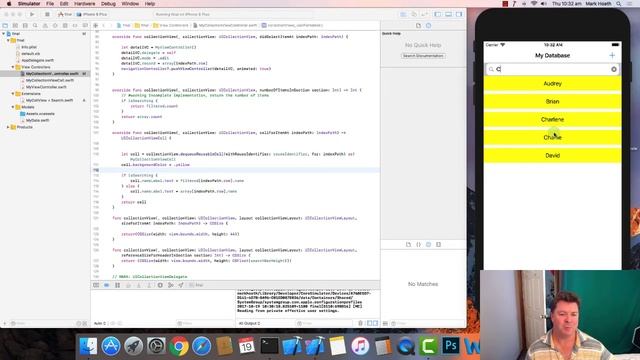Expand the Products group
The image size is (640, 360).
pyautogui.click(x=8, y=127)
